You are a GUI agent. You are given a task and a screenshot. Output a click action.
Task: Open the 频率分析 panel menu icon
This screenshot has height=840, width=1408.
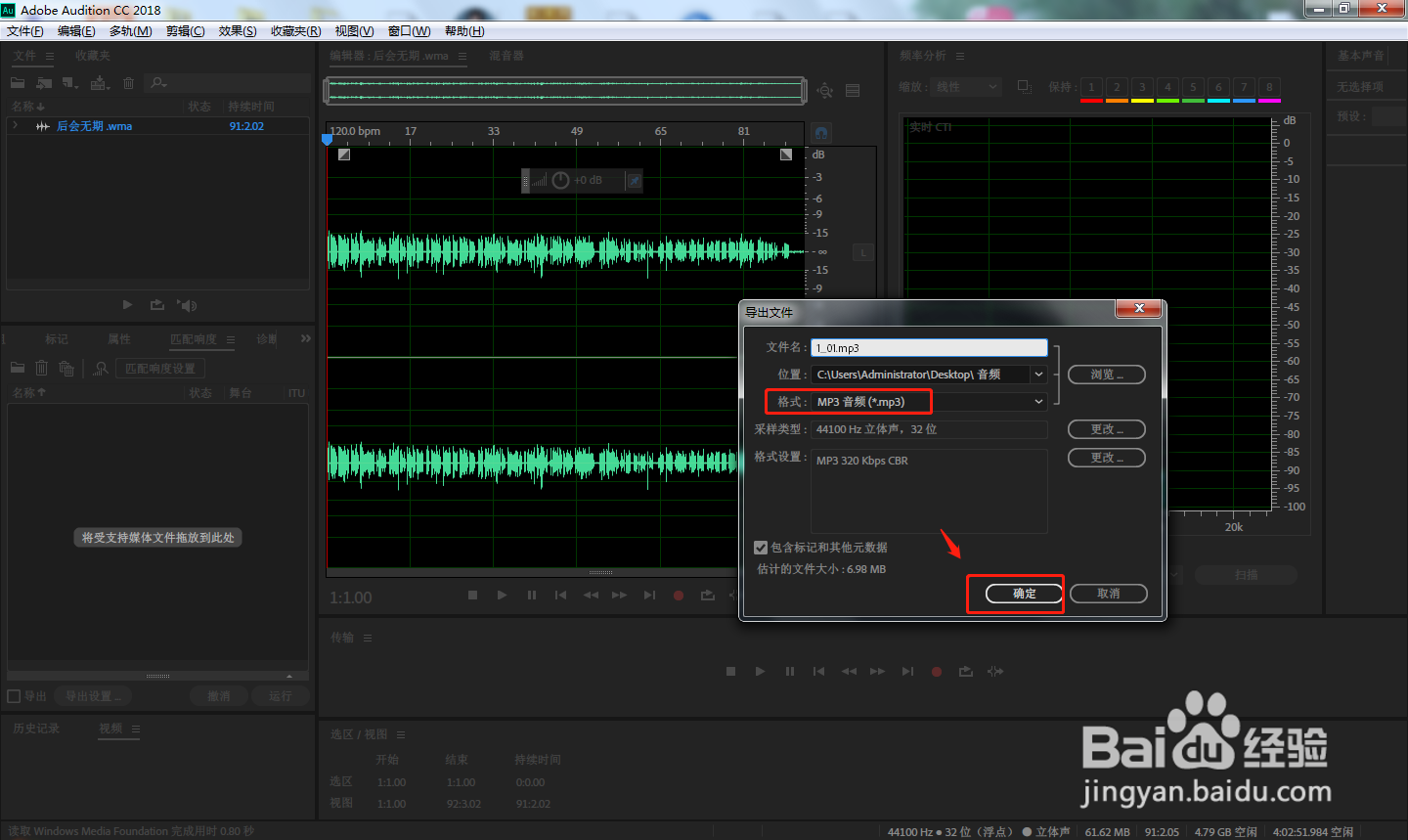[960, 57]
